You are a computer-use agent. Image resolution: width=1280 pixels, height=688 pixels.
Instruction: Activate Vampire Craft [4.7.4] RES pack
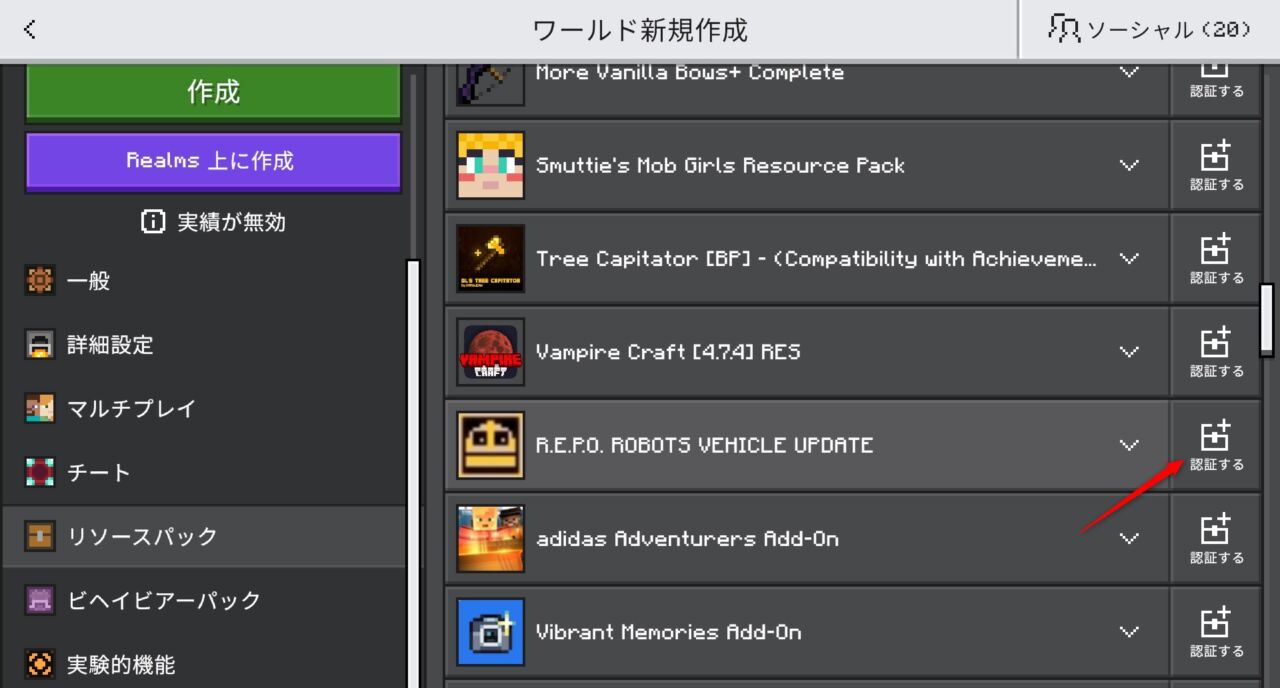coord(1216,352)
